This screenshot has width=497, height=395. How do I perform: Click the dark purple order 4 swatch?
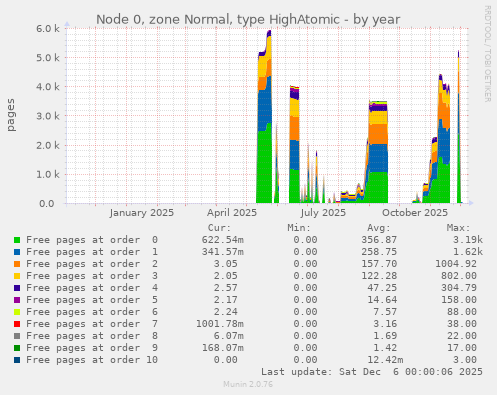[17, 288]
